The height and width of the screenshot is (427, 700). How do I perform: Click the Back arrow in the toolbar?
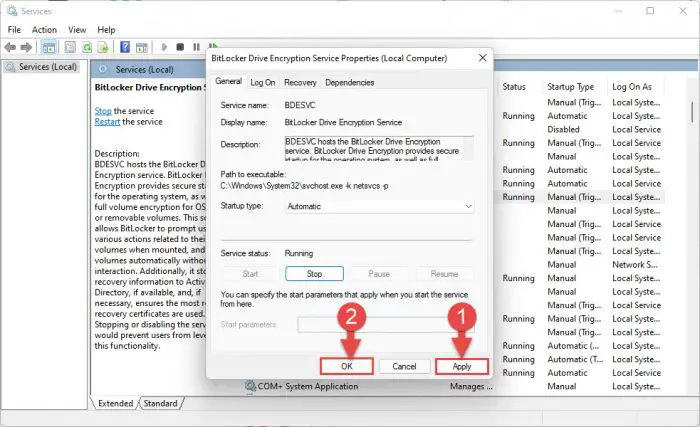point(10,47)
